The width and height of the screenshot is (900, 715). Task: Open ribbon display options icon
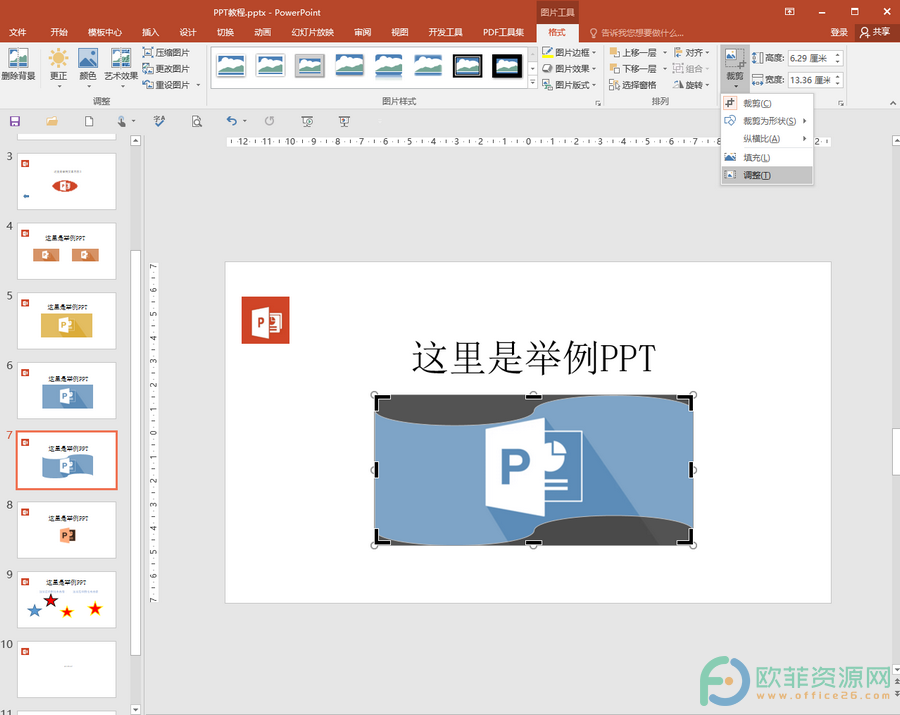pos(790,11)
